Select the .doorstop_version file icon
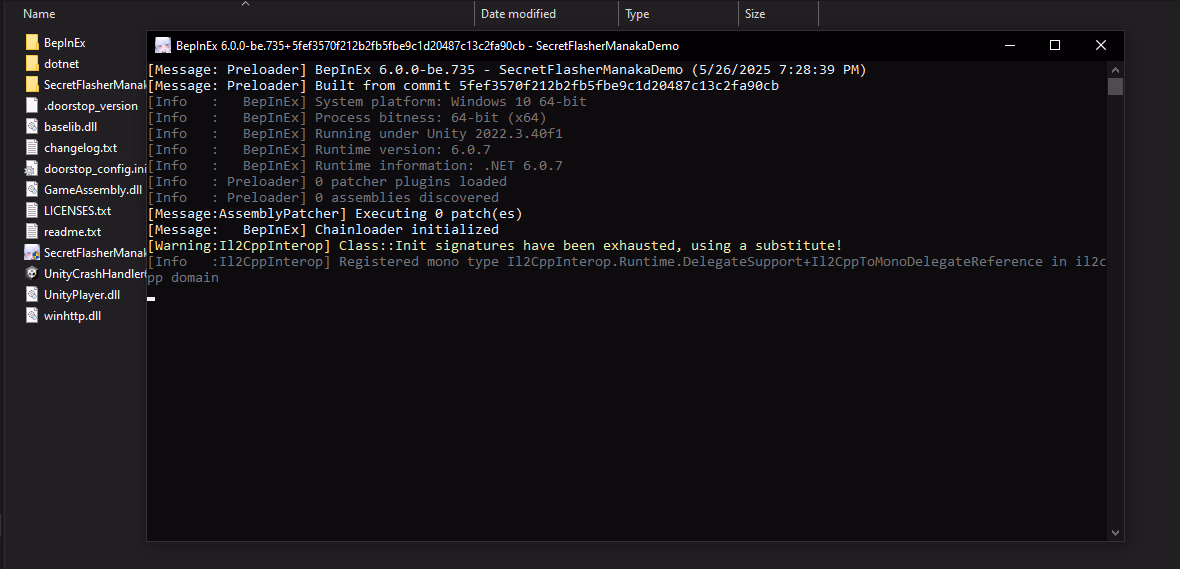The image size is (1180, 569). [x=32, y=105]
